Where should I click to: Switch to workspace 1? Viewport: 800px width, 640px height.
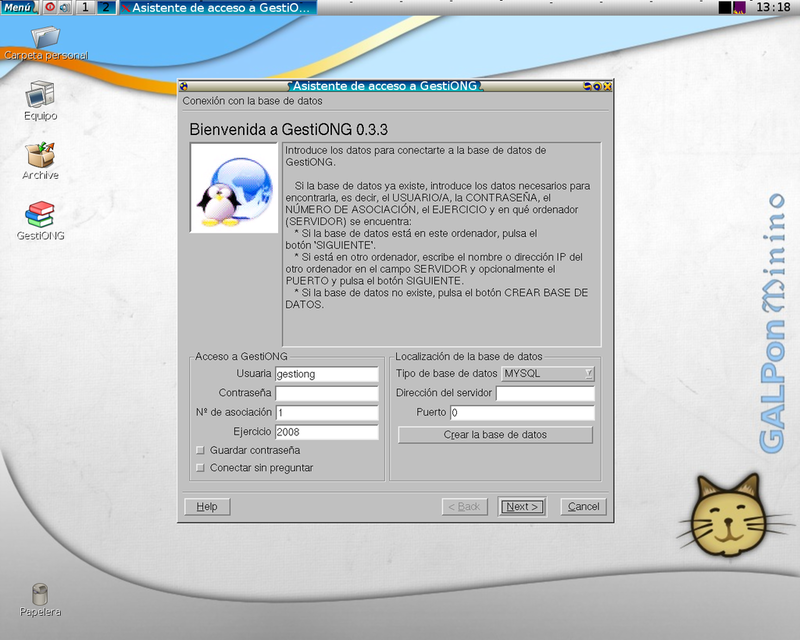(x=85, y=7)
